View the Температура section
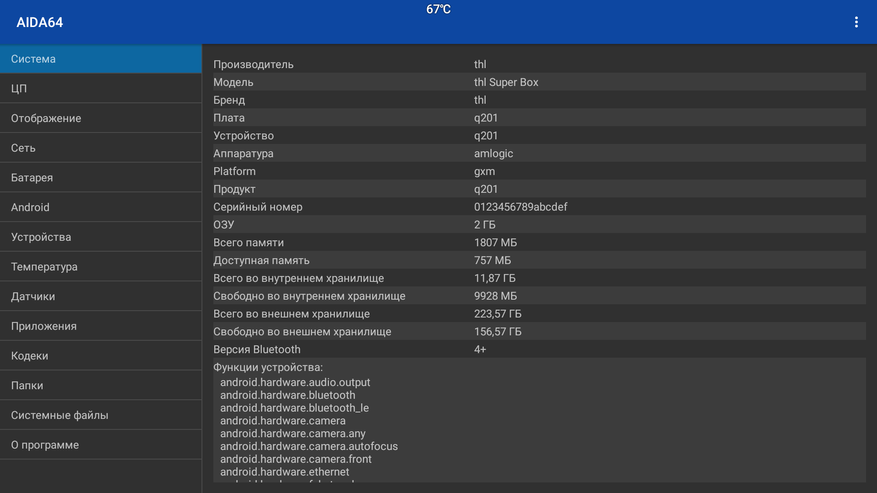Viewport: 877px width, 493px height. coord(101,266)
